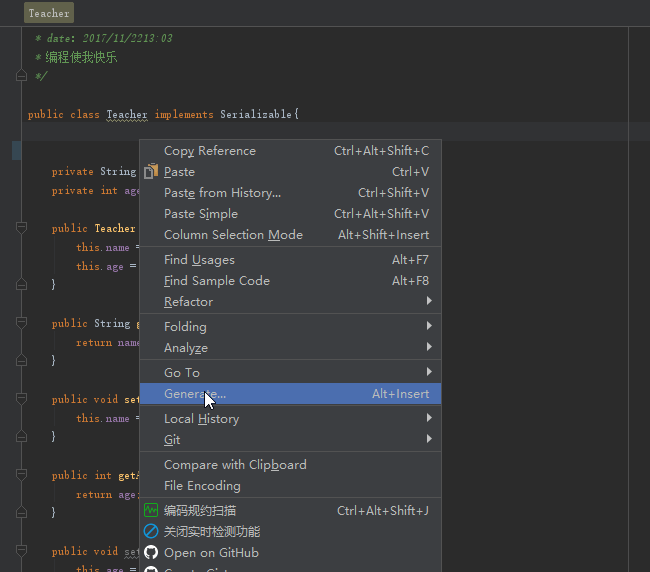Screen dimensions: 650x572
Task: Click the 'private int' field line
Action: (x=95, y=191)
